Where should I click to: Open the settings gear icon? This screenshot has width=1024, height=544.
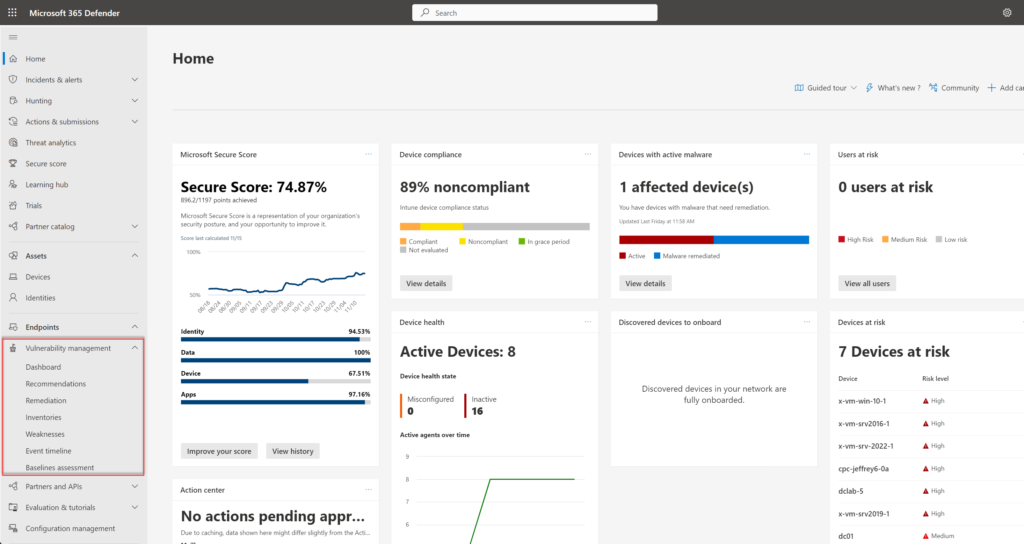click(x=1007, y=12)
